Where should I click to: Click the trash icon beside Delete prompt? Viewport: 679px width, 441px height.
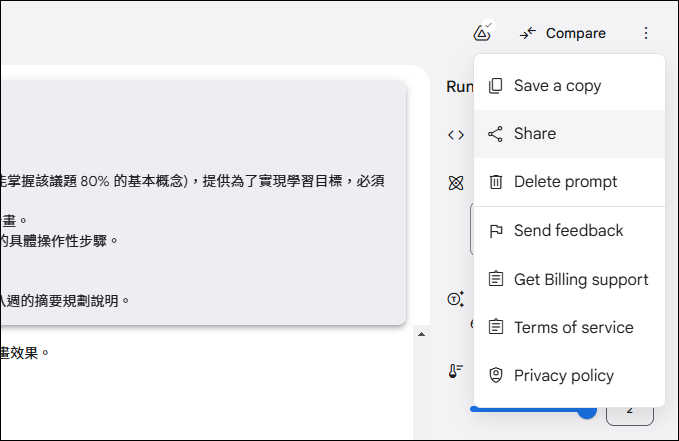click(495, 182)
